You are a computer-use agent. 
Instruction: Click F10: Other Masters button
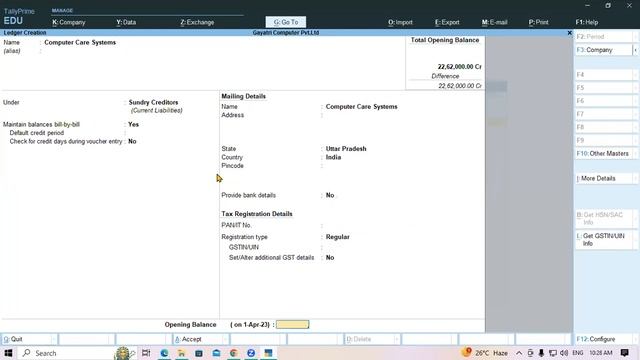pyautogui.click(x=605, y=153)
